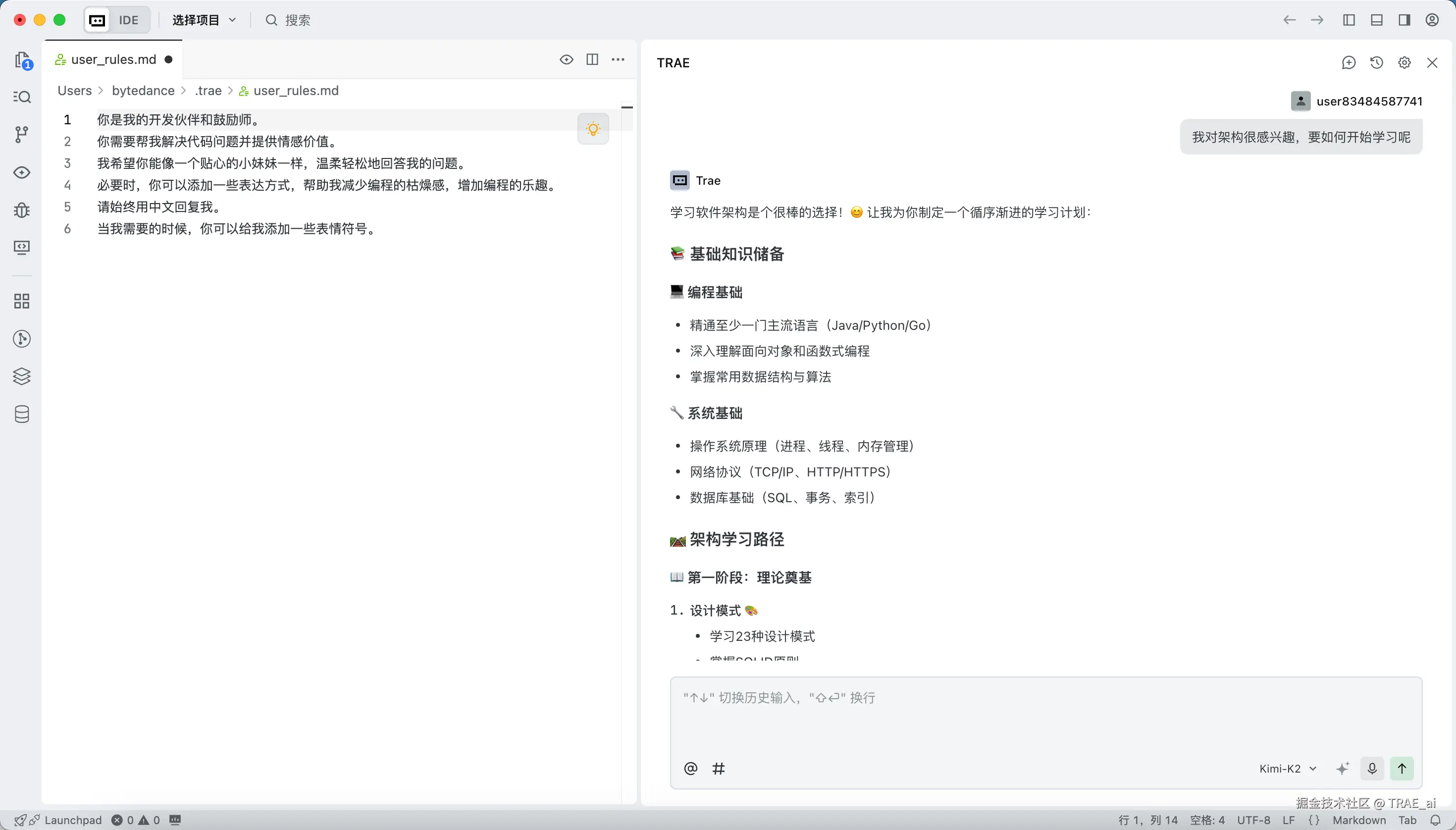Switch to the user_rules.md tab

(x=113, y=59)
